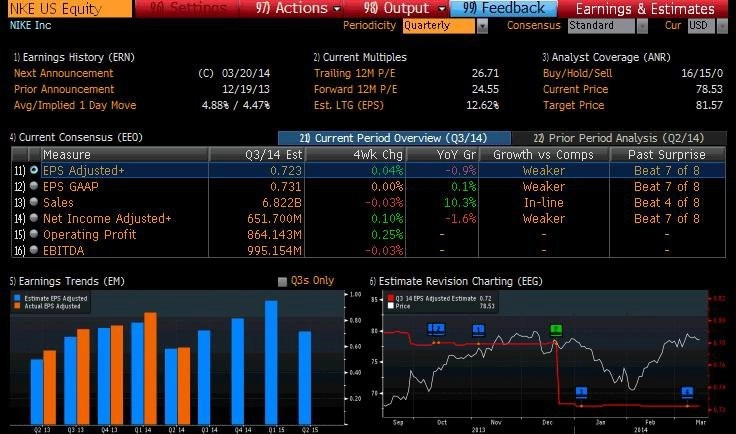Screen dimensions: 736x434
Task: Click the Growth vs Comps column header
Action: pos(544,154)
